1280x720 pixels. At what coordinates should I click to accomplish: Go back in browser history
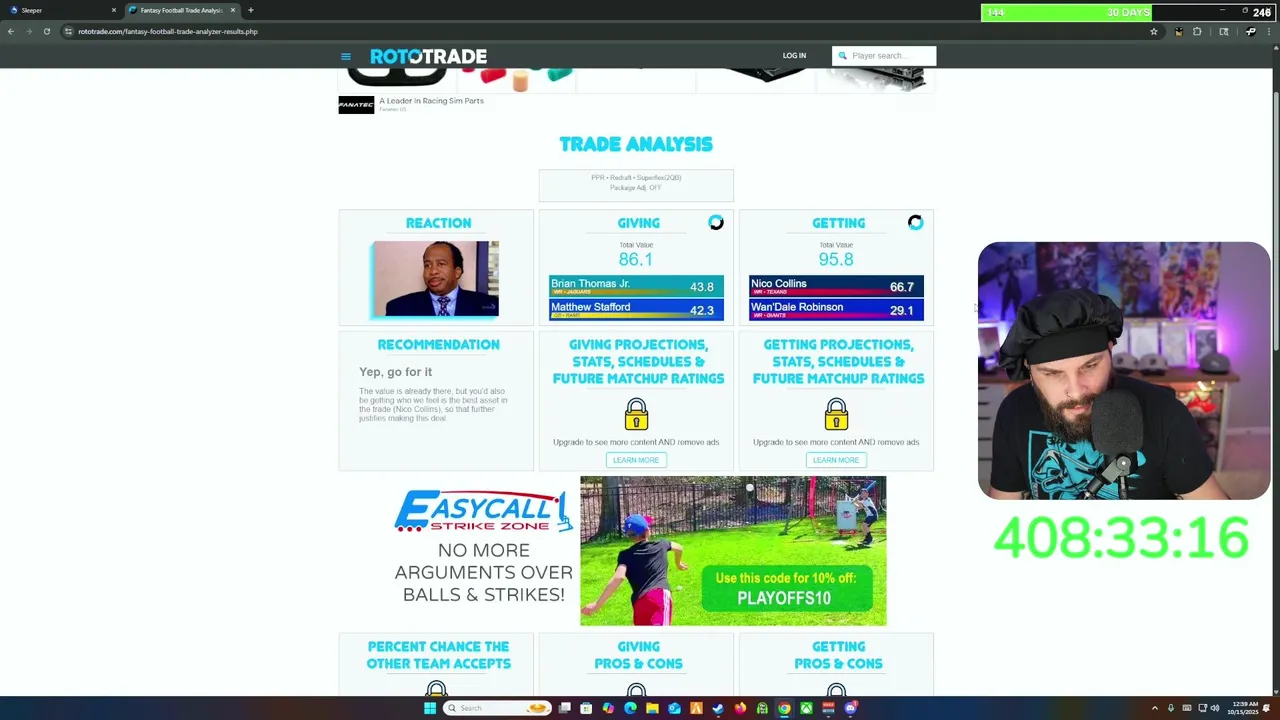tap(11, 31)
